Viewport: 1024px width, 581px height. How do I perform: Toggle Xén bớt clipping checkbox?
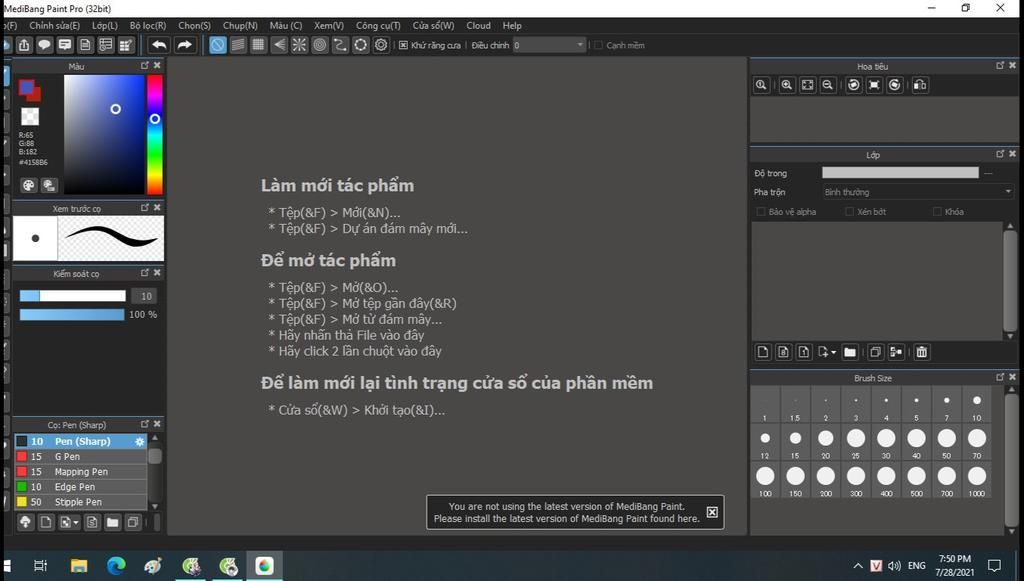(x=849, y=212)
